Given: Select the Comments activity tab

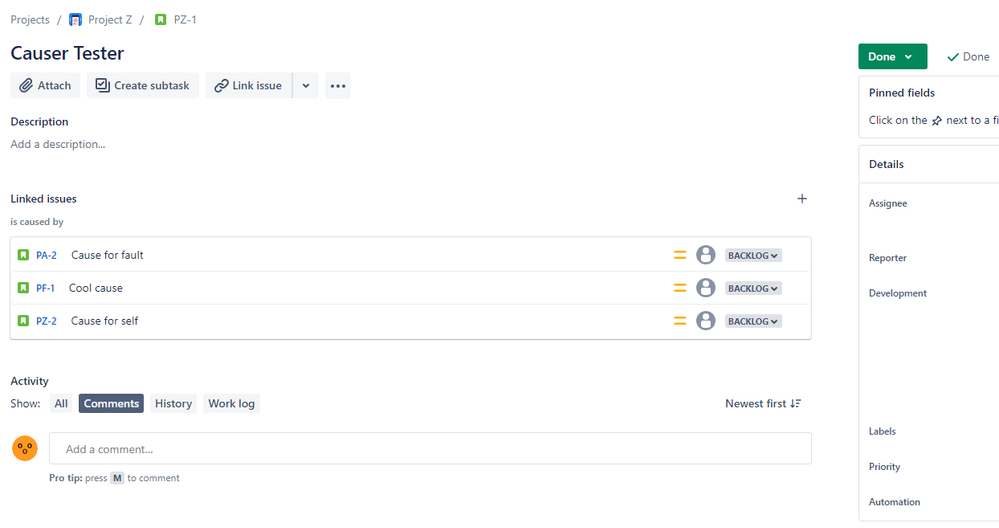Looking at the screenshot, I should [111, 403].
